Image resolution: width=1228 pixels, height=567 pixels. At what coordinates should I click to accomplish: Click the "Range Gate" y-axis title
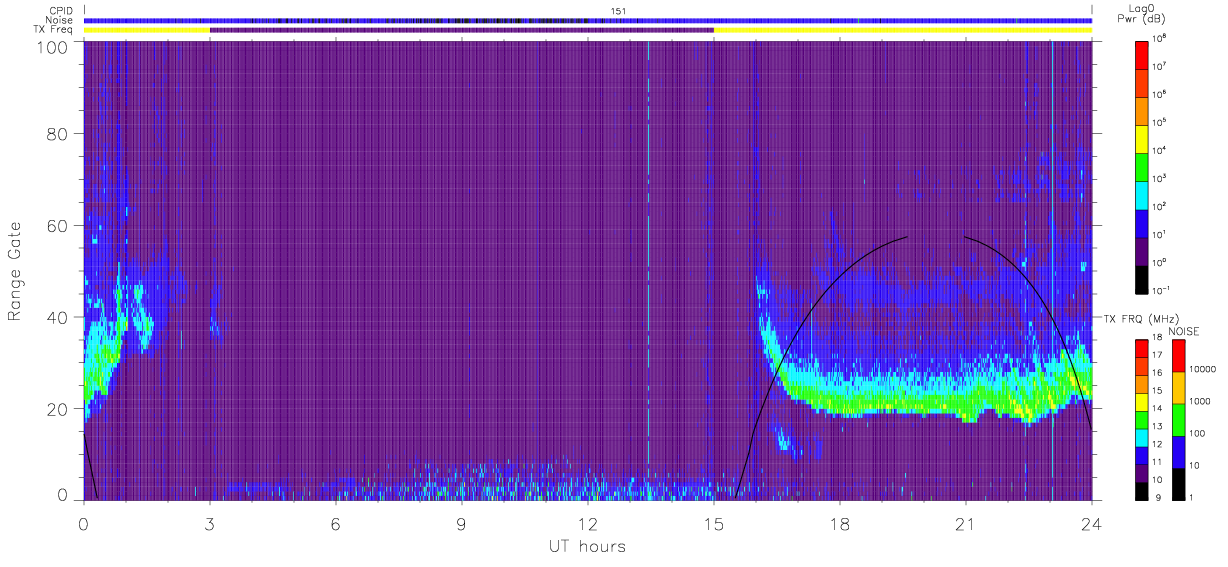16,272
